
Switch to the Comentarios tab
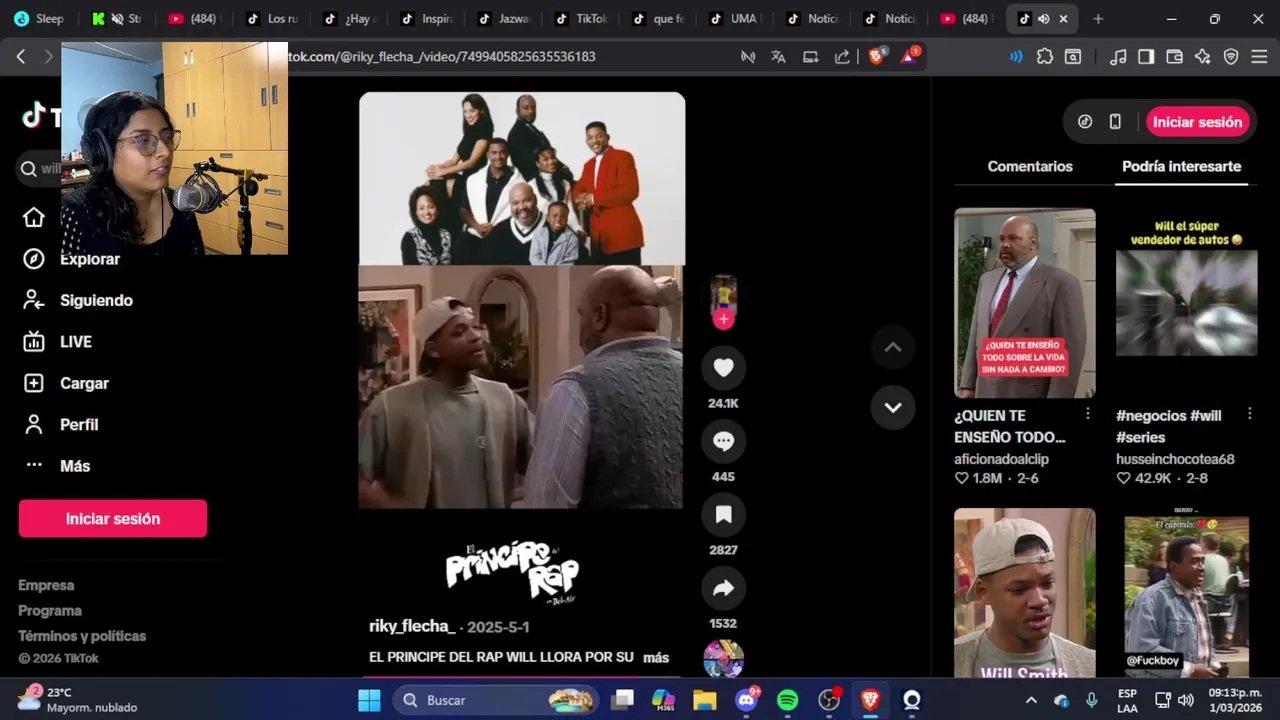[x=1030, y=167]
